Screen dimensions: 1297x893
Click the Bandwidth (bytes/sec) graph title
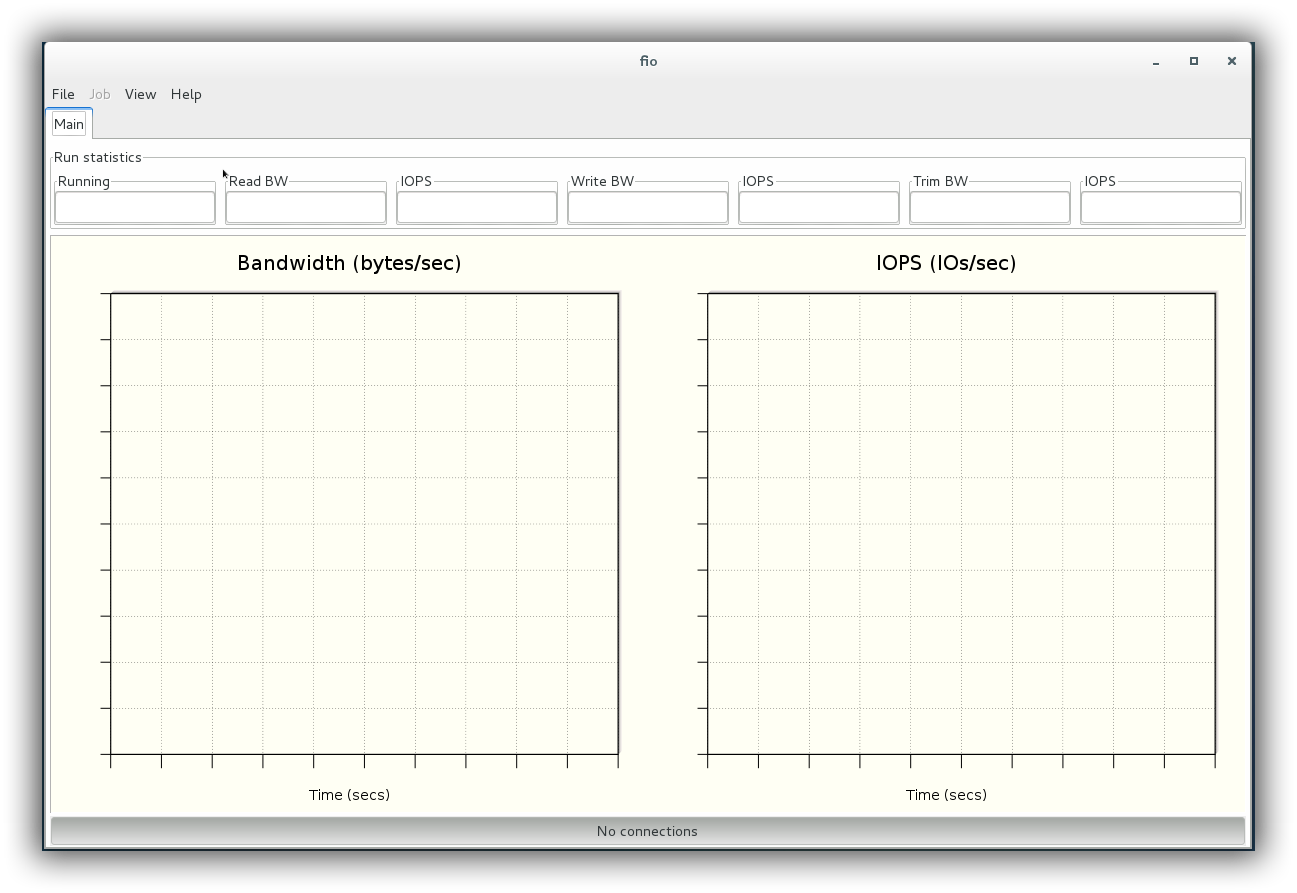point(349,263)
